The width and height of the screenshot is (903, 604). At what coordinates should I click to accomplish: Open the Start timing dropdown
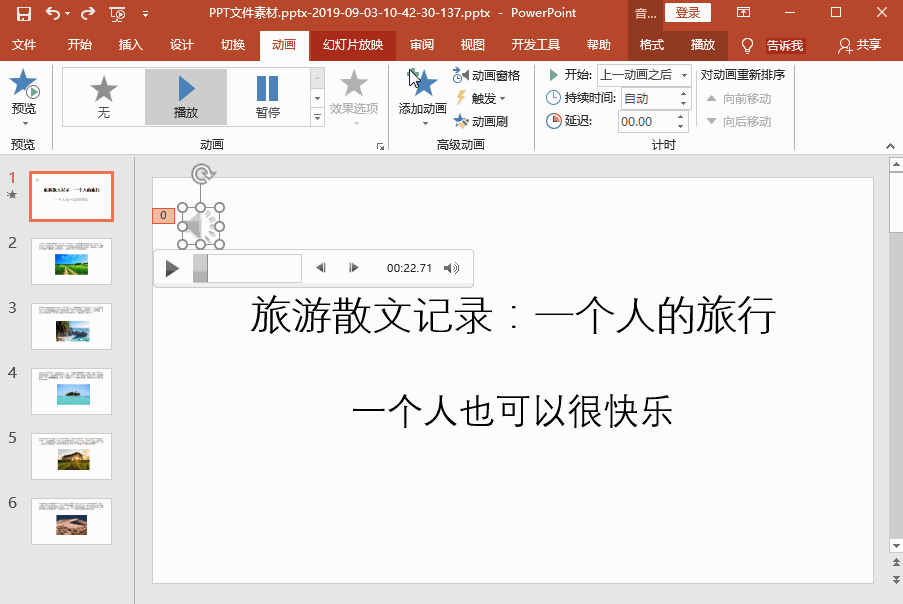click(x=644, y=75)
